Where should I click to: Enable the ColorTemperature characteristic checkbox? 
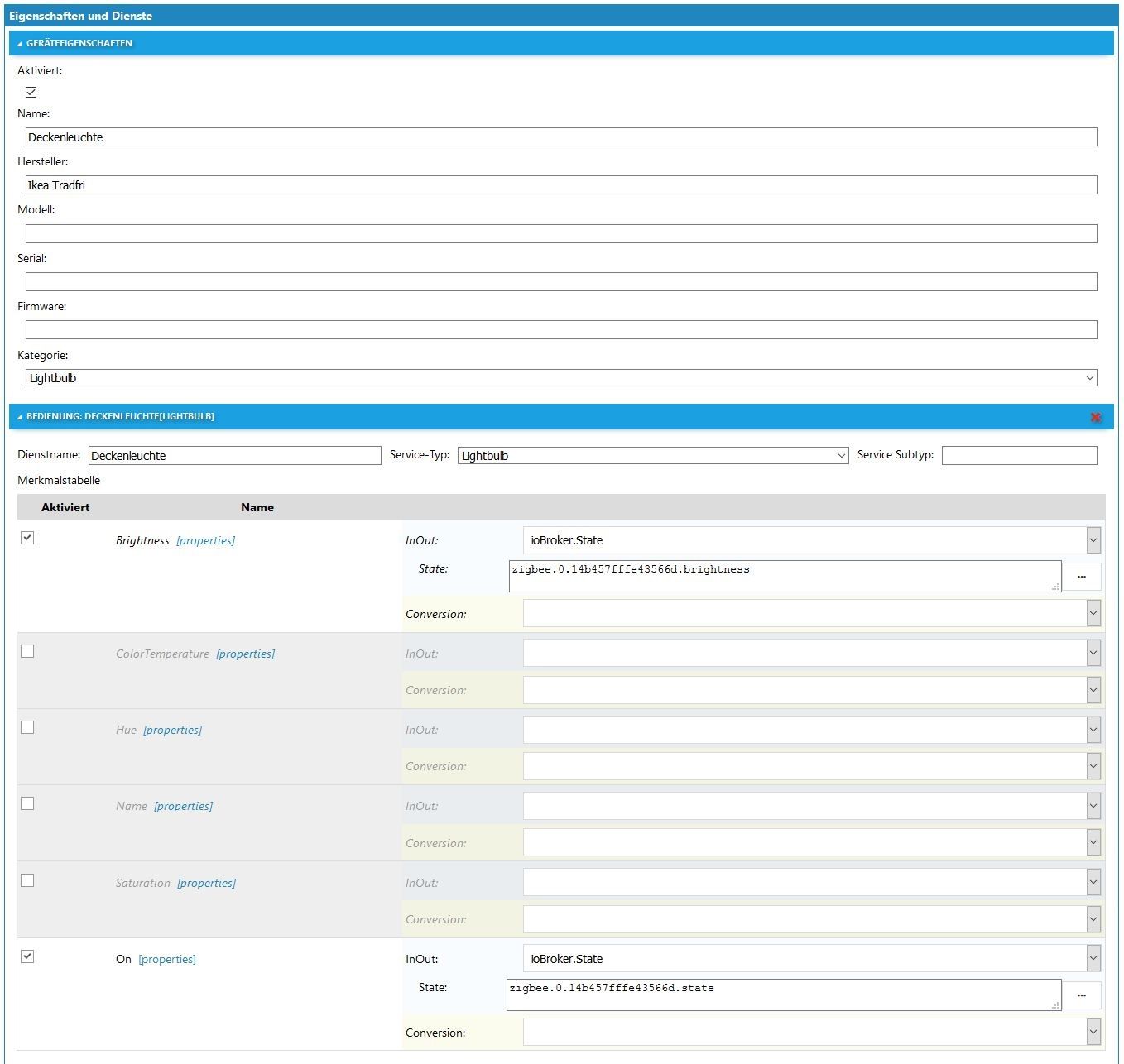click(x=27, y=651)
